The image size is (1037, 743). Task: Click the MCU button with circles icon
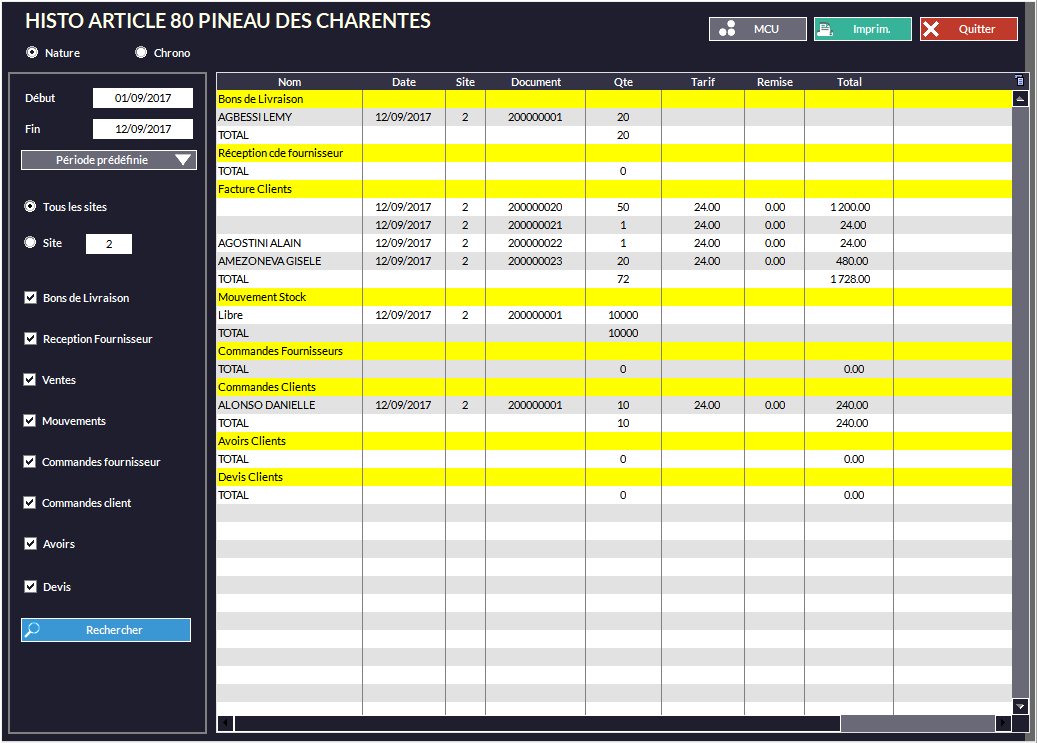coord(757,29)
